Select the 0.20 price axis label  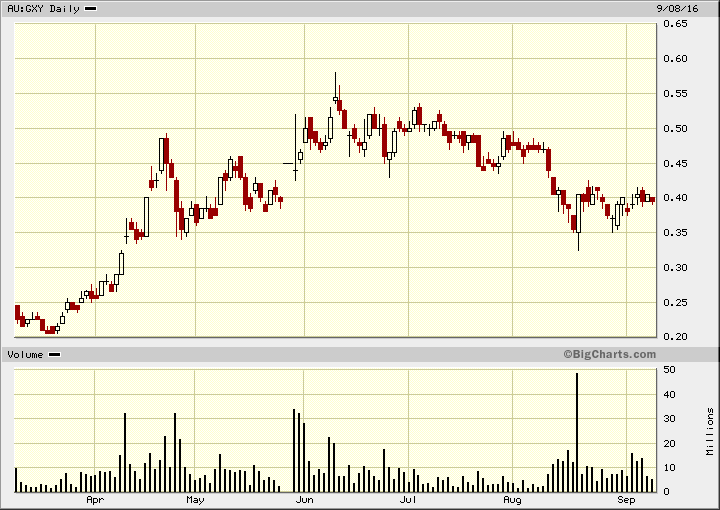click(x=675, y=336)
